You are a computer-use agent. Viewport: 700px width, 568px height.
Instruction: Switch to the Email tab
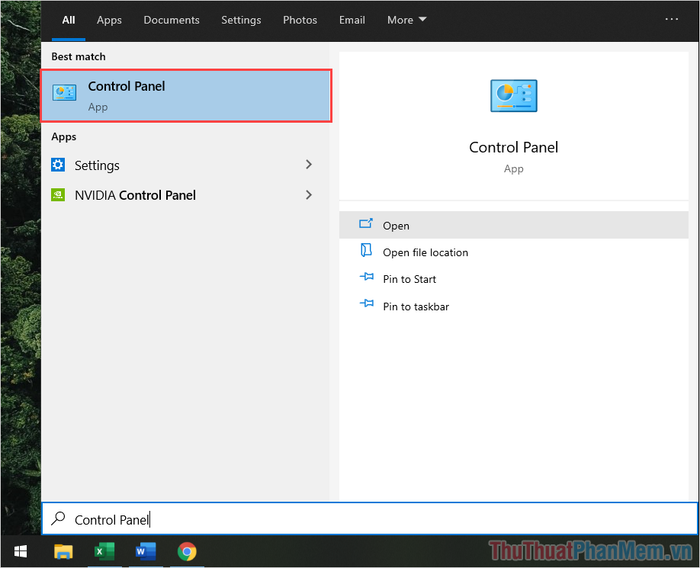click(352, 20)
